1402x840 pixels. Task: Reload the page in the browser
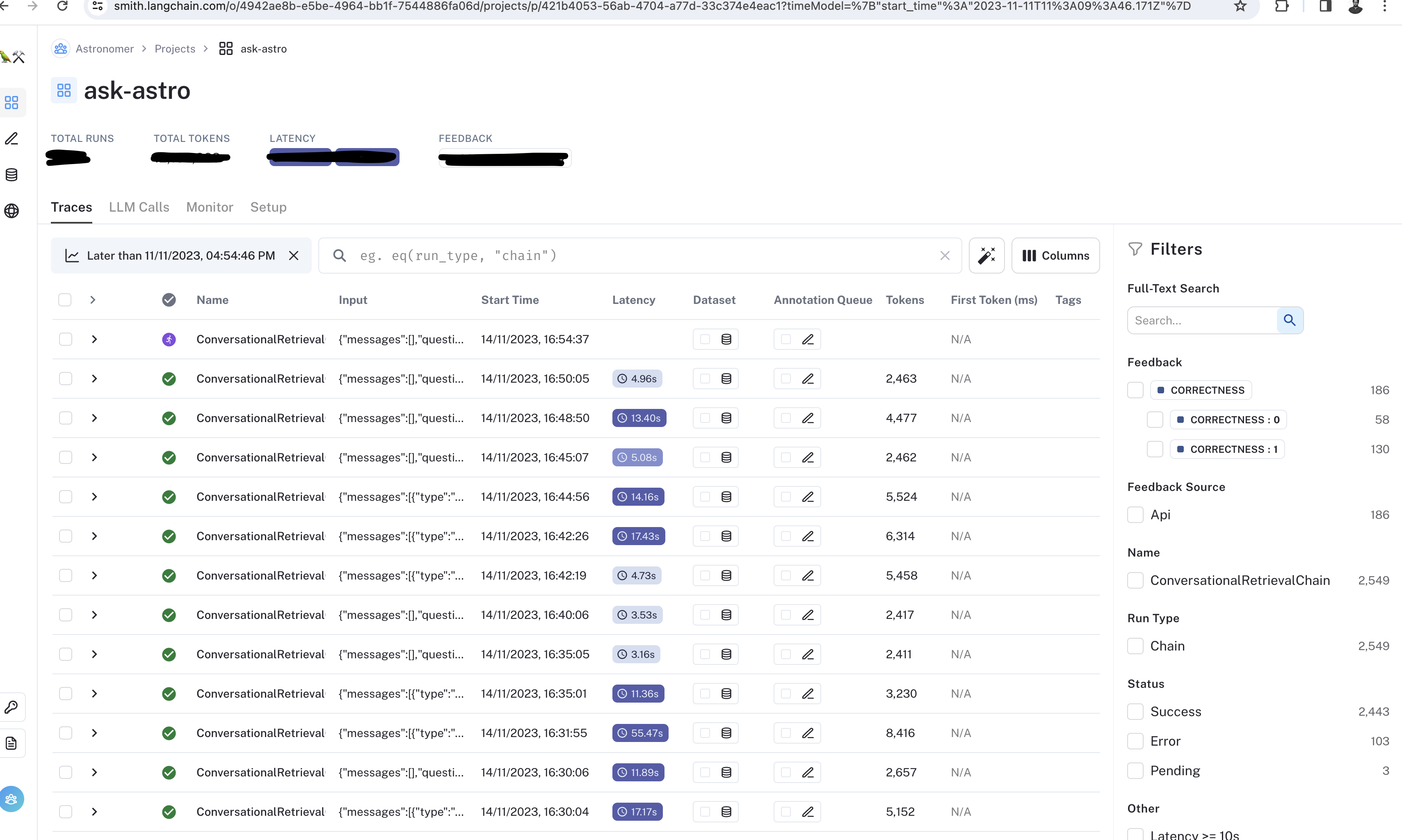point(62,6)
